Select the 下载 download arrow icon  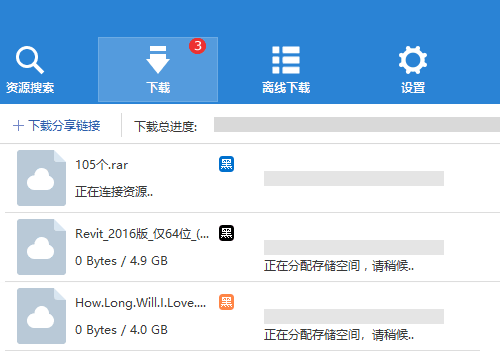158,60
